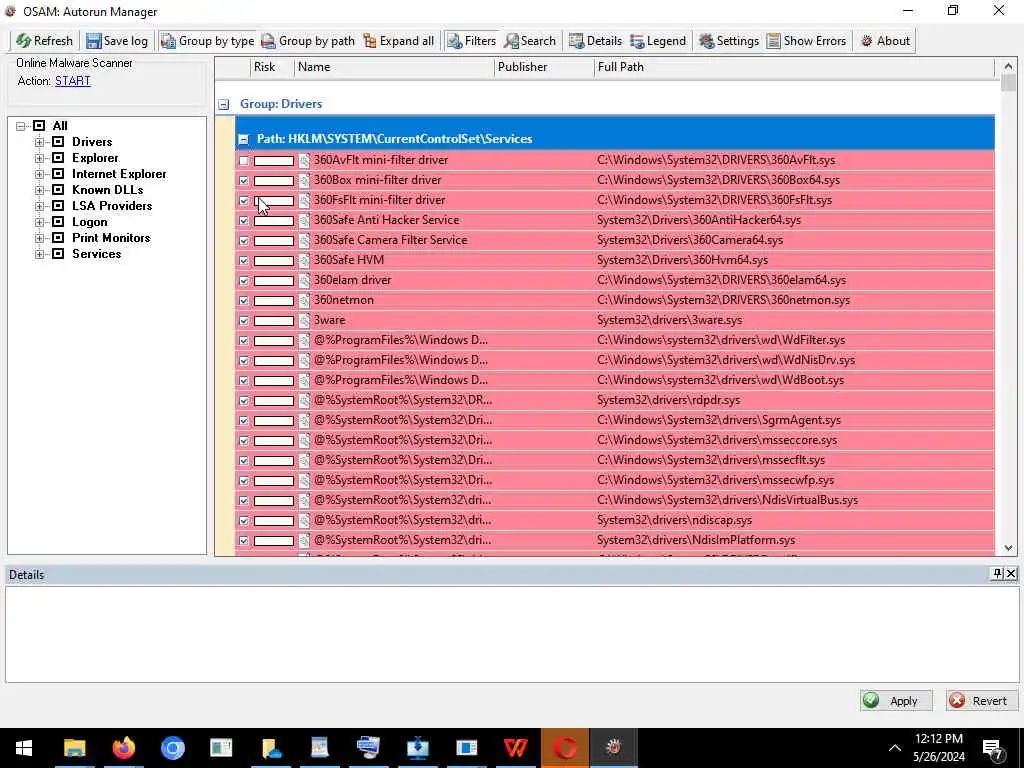Uncheck 360Safe Anti Hacker Service checkbox

click(244, 221)
